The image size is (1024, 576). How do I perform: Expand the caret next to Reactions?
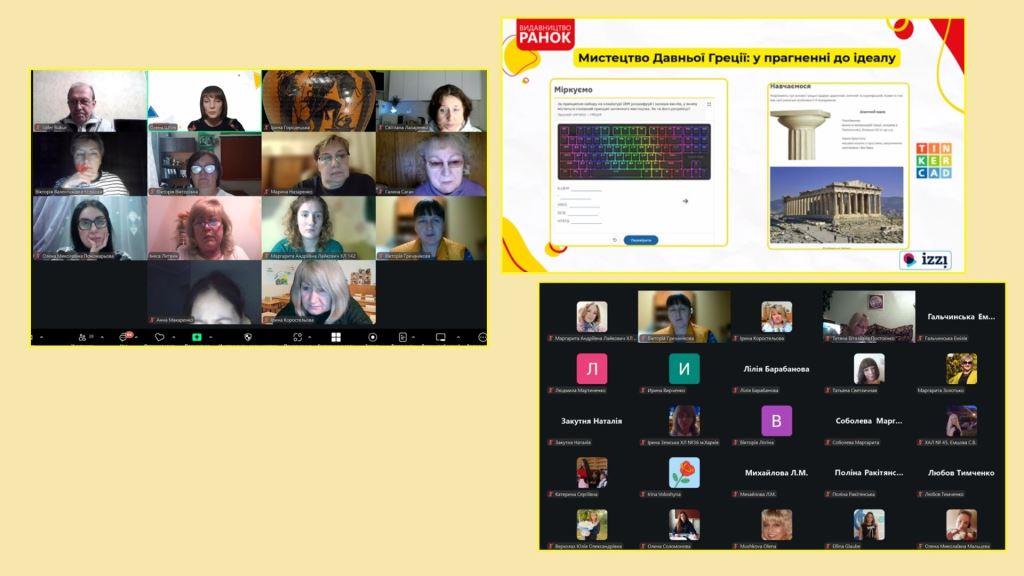pyautogui.click(x=174, y=337)
